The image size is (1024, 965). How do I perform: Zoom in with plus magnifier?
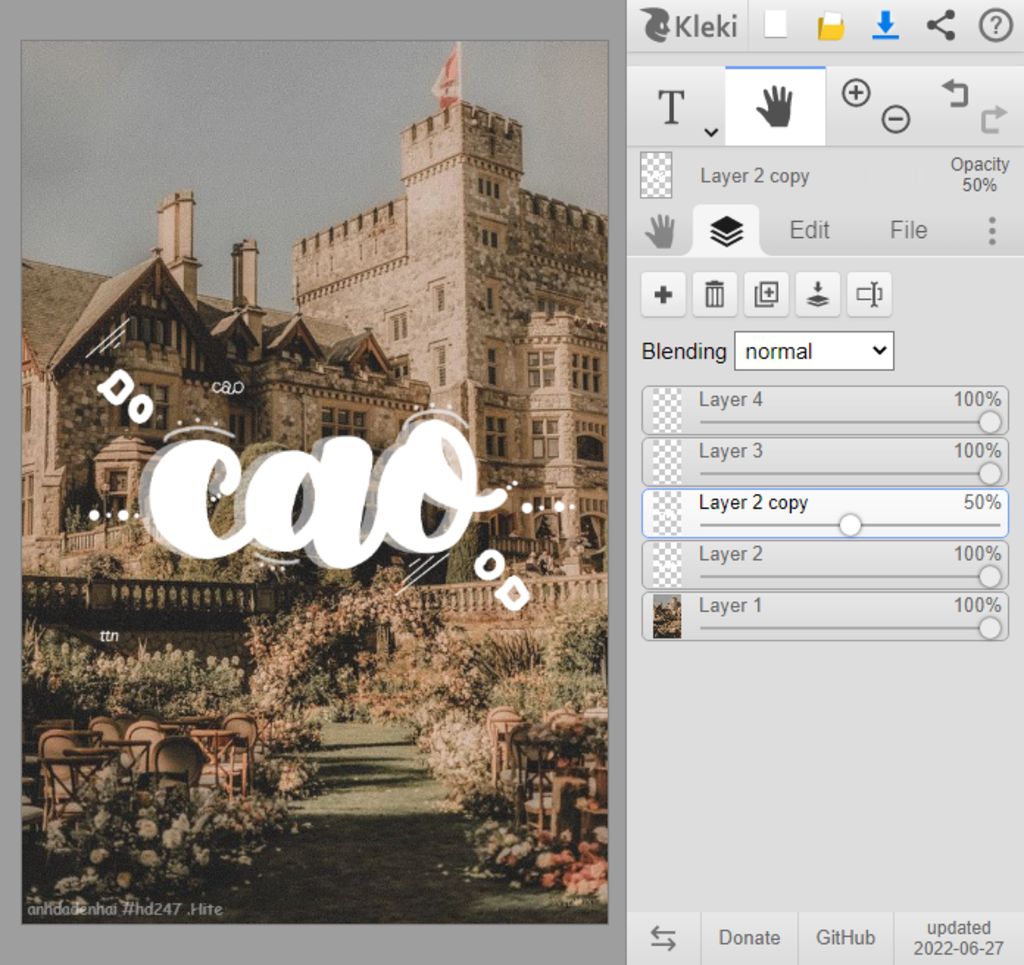(x=856, y=93)
